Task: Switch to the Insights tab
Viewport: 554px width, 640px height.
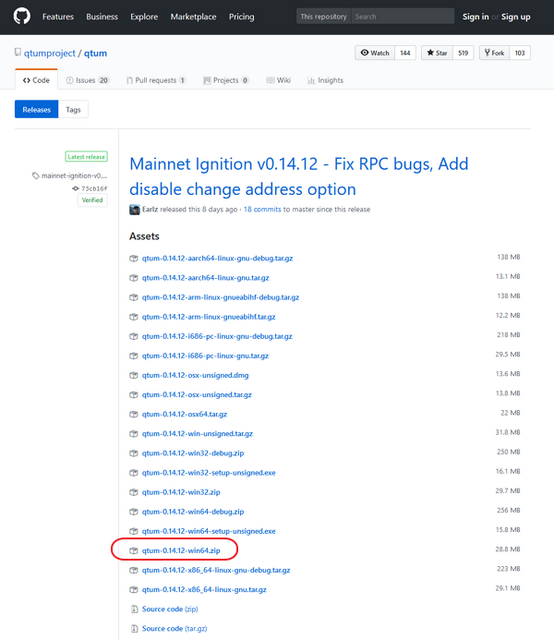Action: pyautogui.click(x=325, y=80)
